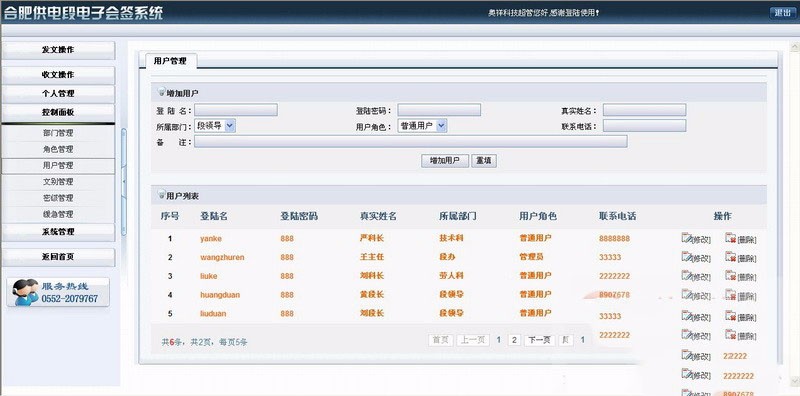The image size is (800, 396).
Task: Expand the 个人管理 sidebar section
Action: pos(58,94)
